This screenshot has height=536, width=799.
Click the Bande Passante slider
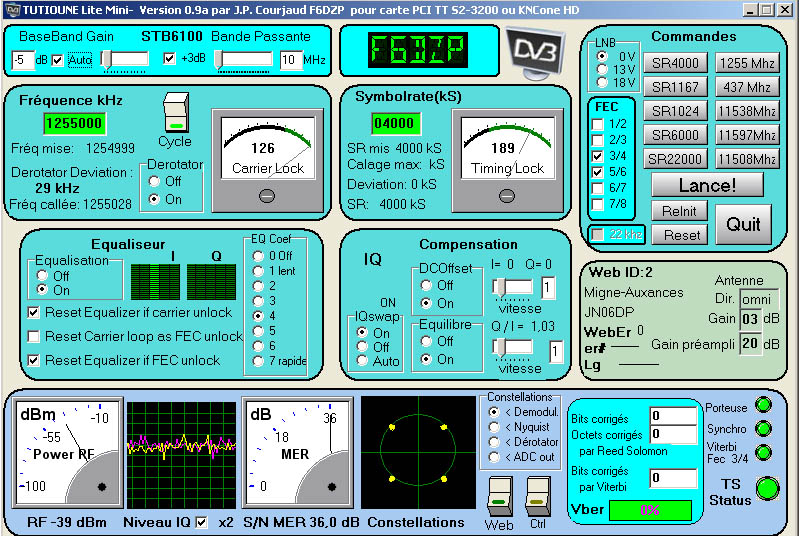click(244, 60)
